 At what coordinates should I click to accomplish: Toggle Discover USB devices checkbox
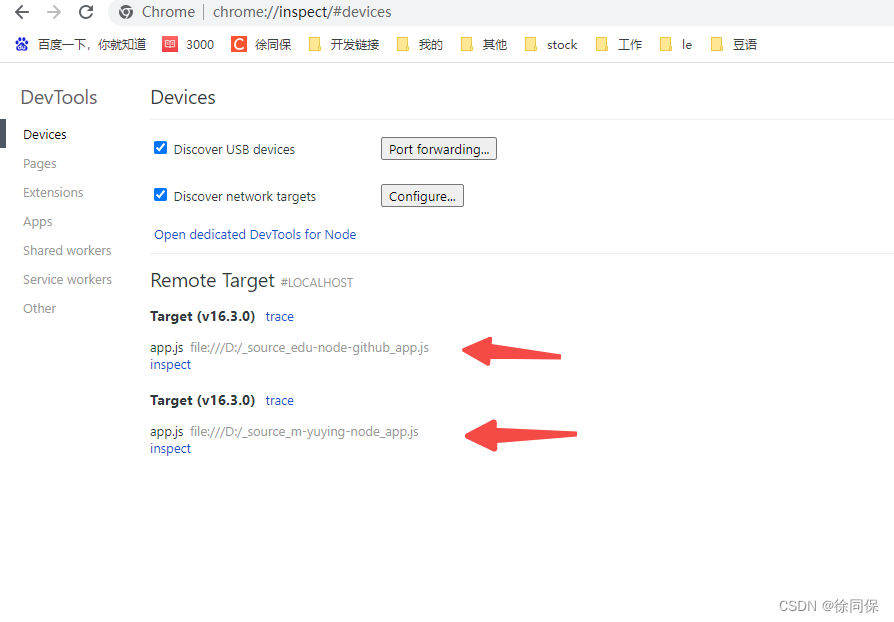[161, 148]
